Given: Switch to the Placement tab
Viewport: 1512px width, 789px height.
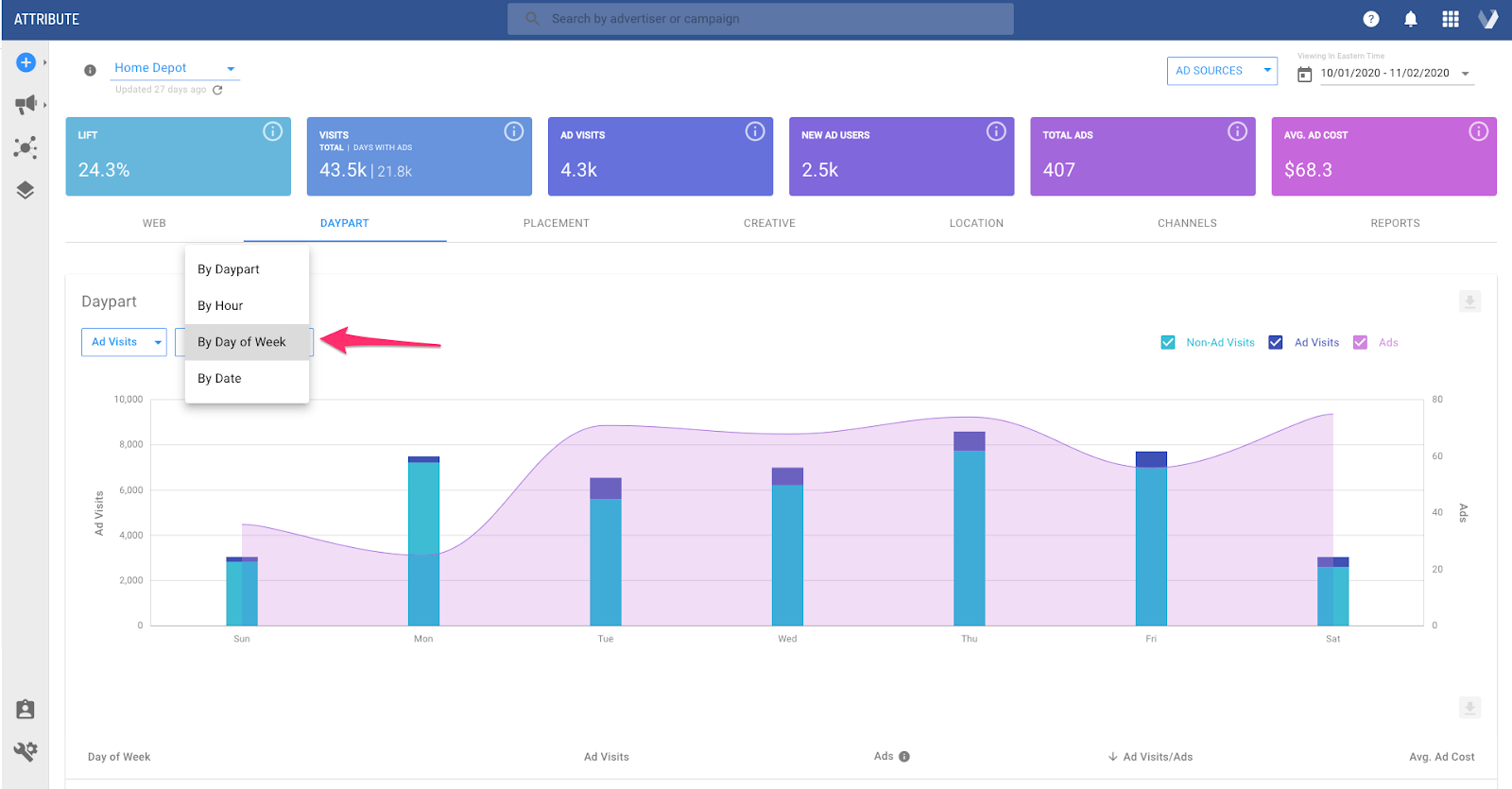Looking at the screenshot, I should 556,223.
